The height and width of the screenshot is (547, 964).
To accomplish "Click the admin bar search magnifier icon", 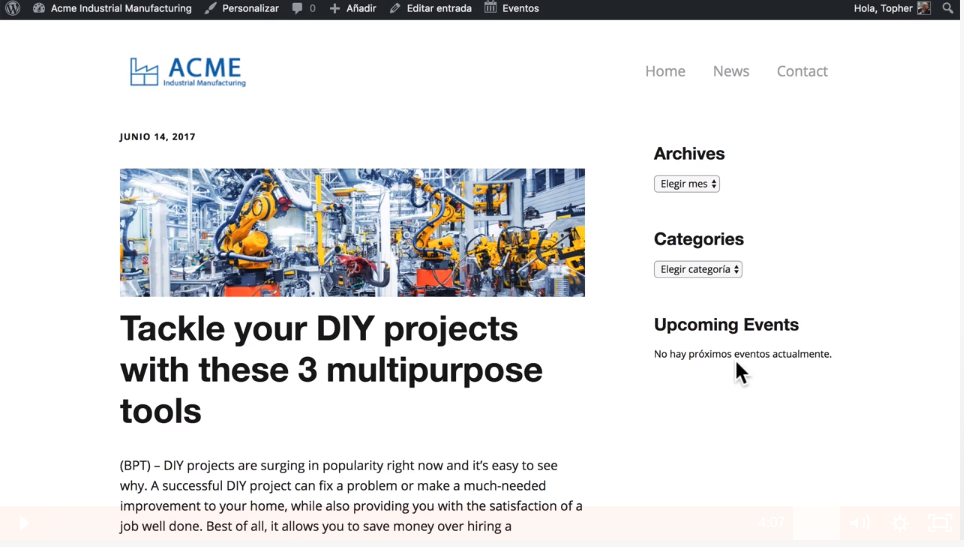I will [x=947, y=9].
